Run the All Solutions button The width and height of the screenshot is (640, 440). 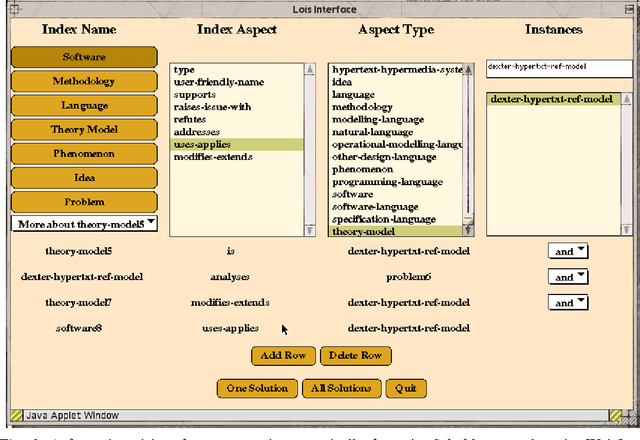(342, 388)
